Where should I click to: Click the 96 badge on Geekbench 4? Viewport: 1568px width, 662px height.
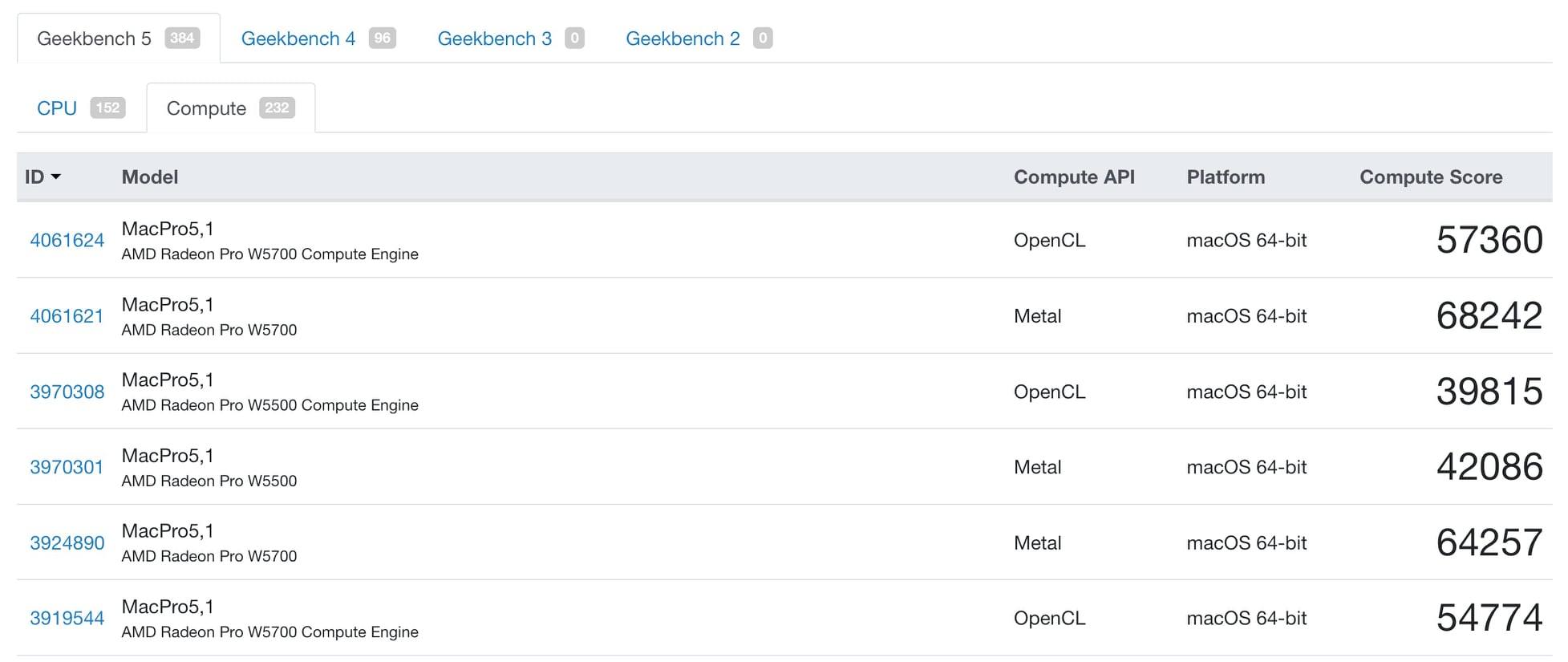click(383, 38)
